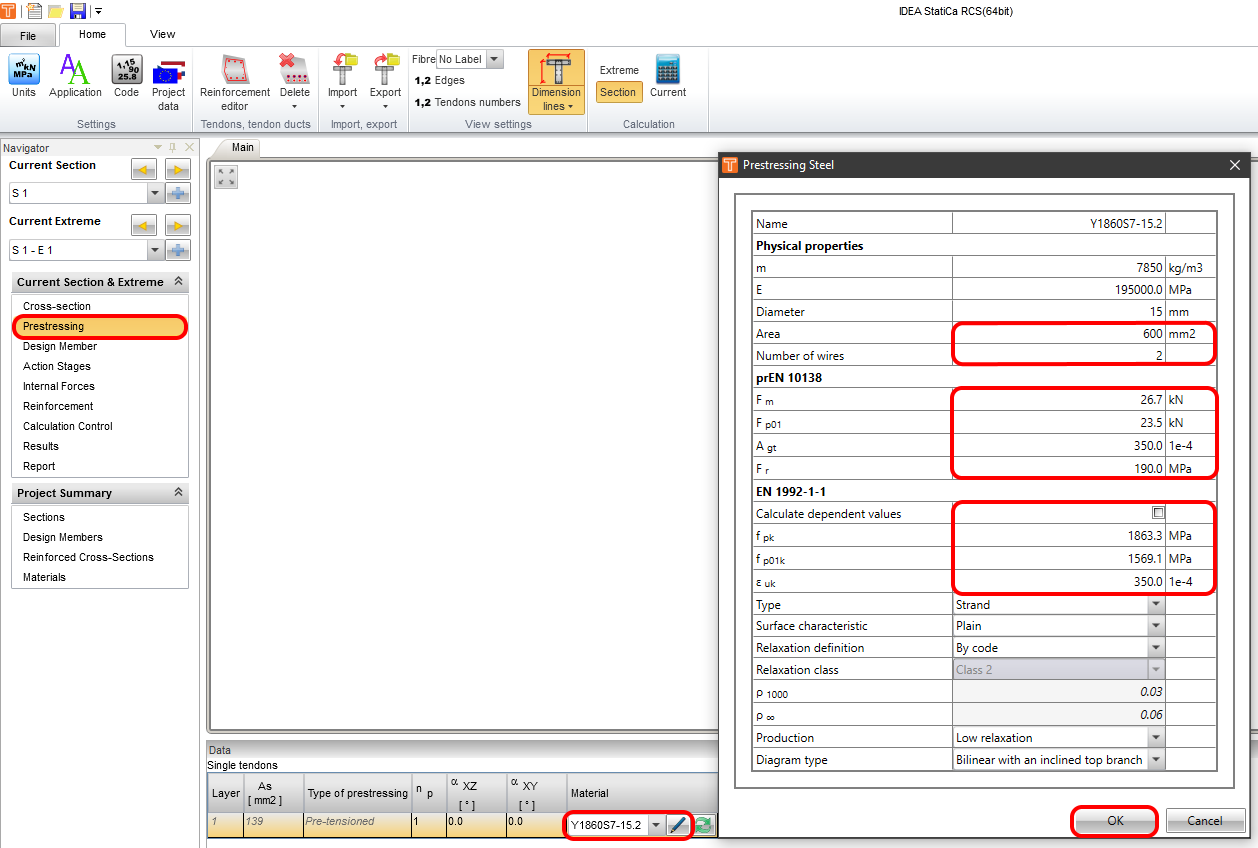Confirm dialog with OK button

point(1115,821)
